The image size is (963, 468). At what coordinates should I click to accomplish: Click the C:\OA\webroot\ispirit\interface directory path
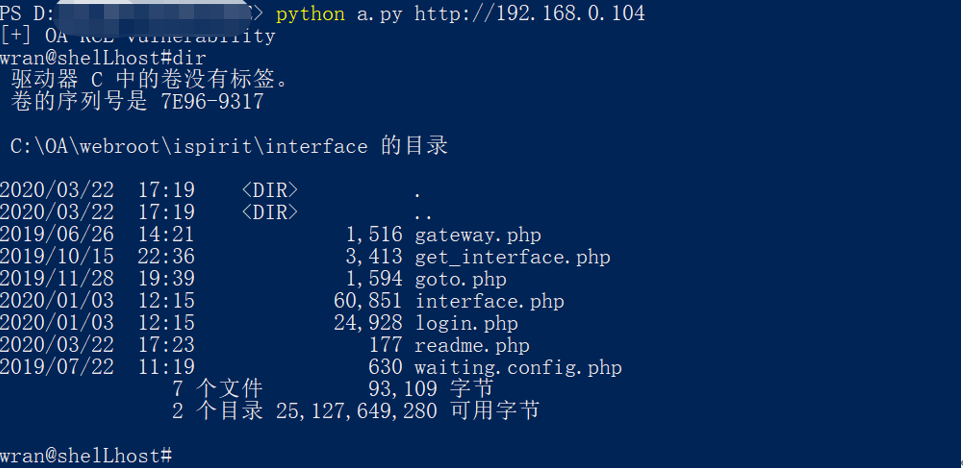189,146
